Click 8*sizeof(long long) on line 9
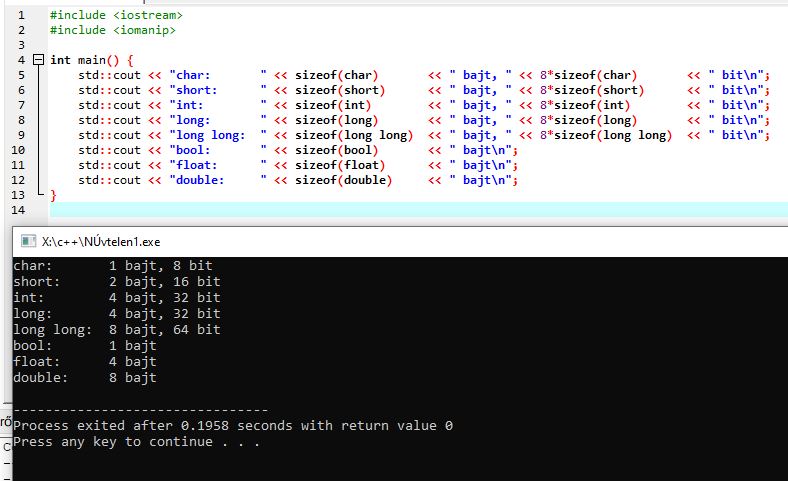 coord(606,135)
